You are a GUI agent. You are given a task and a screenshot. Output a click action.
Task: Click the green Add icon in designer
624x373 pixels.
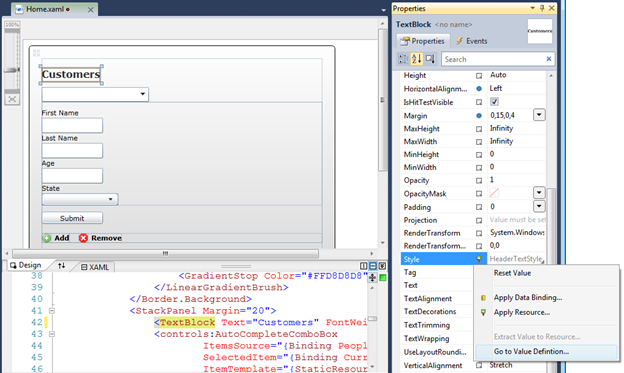[x=47, y=238]
